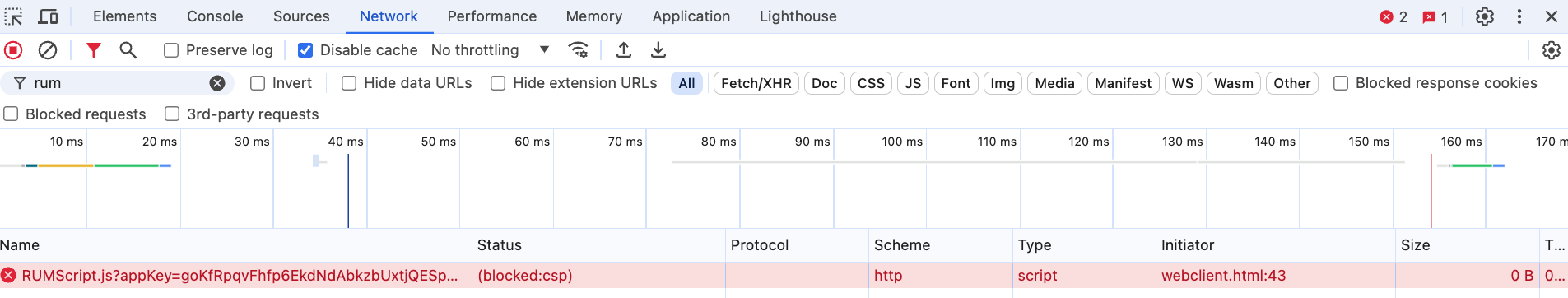Check Hide data URLs option

point(349,83)
